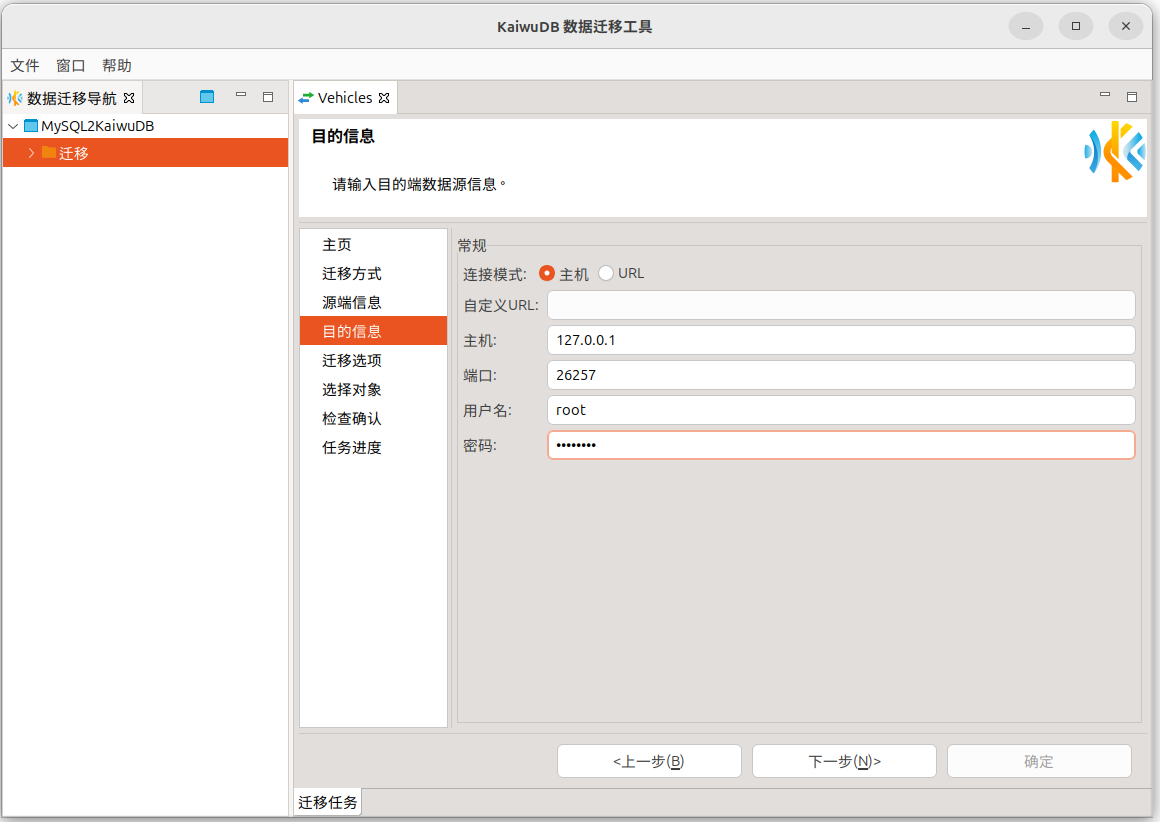Click the 迁移 folder icon in tree
The width and height of the screenshot is (1160, 822).
tap(49, 152)
